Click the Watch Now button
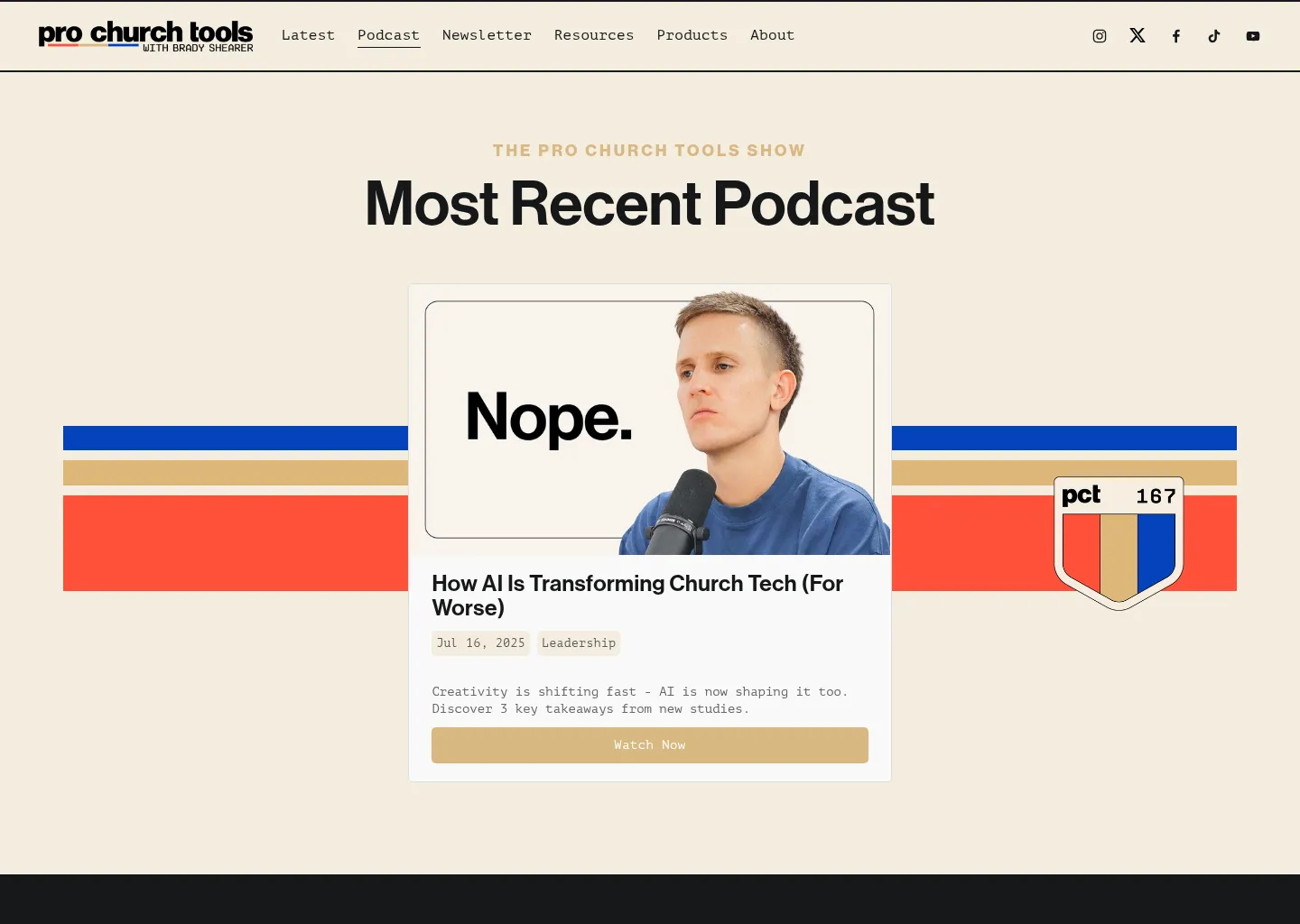 [x=649, y=744]
